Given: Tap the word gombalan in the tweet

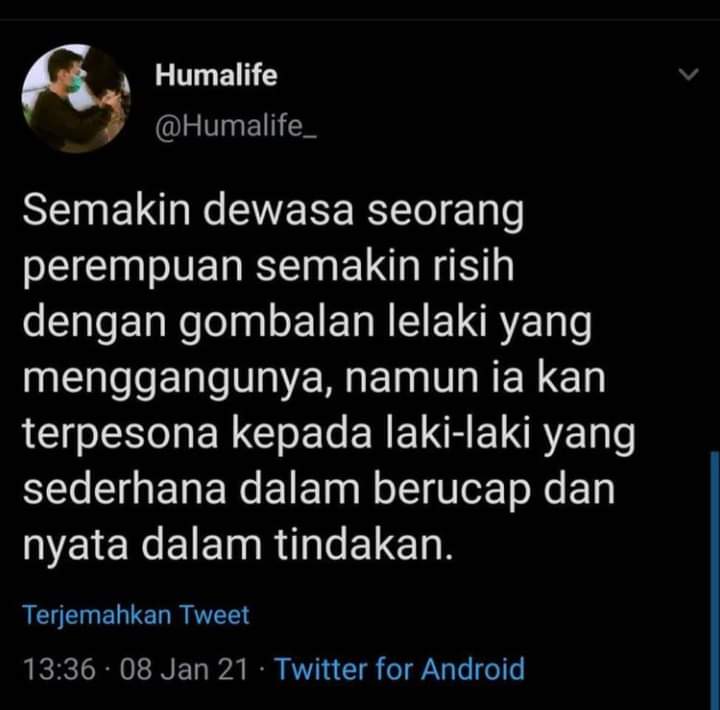Looking at the screenshot, I should 277,322.
